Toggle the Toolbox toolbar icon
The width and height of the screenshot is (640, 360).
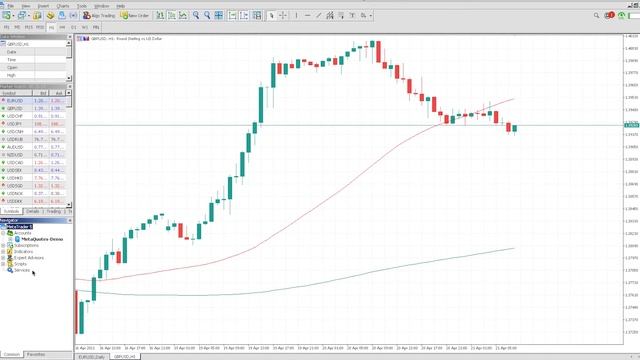click(73, 16)
